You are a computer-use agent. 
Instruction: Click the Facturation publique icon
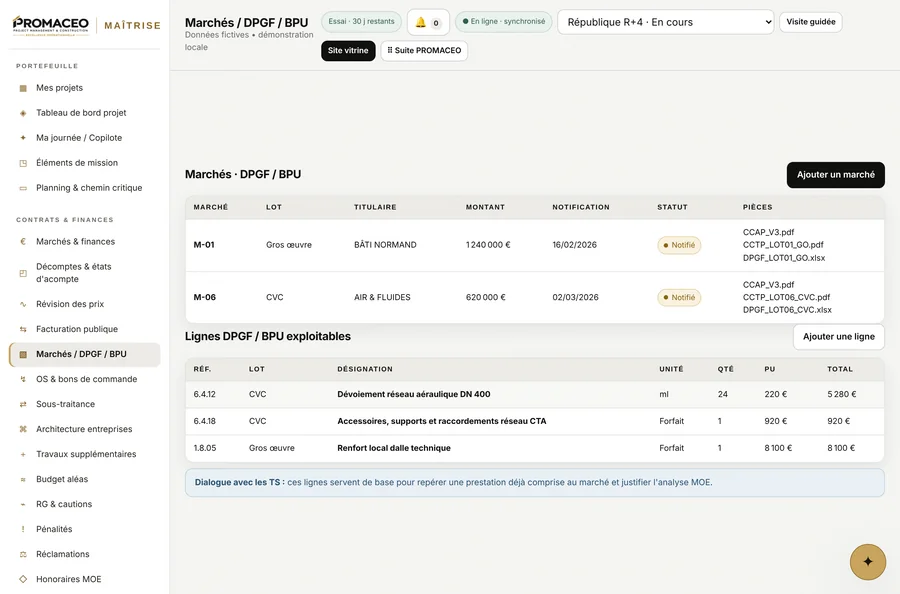(23, 329)
